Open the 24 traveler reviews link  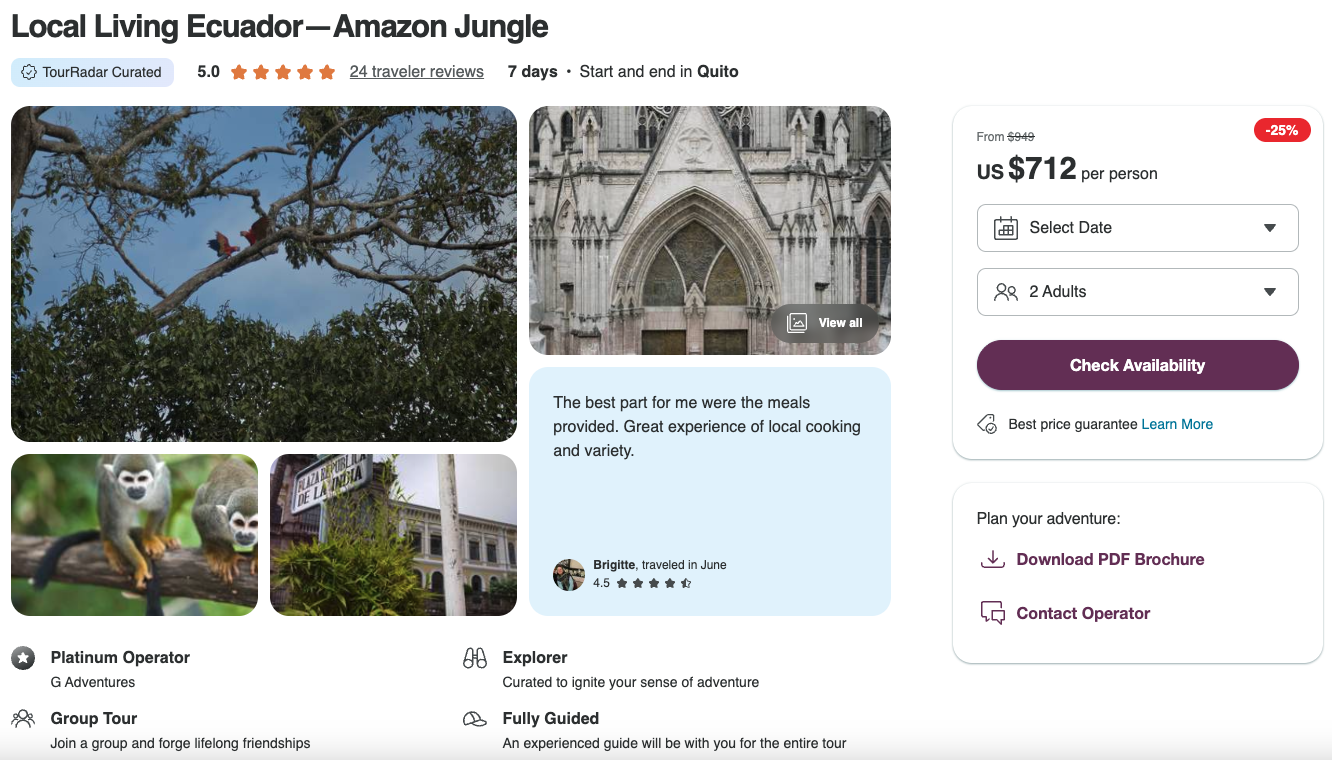coord(416,72)
